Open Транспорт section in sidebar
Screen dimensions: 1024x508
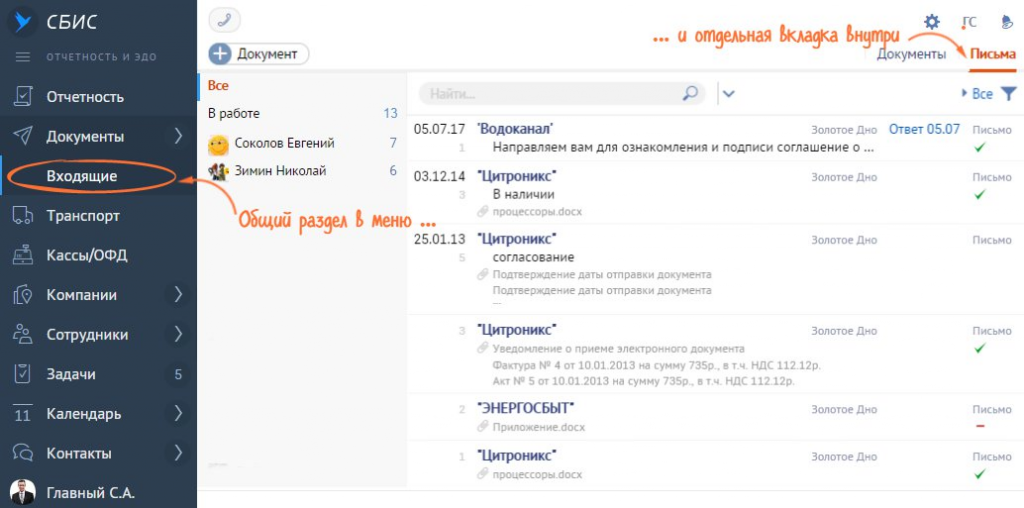(83, 215)
